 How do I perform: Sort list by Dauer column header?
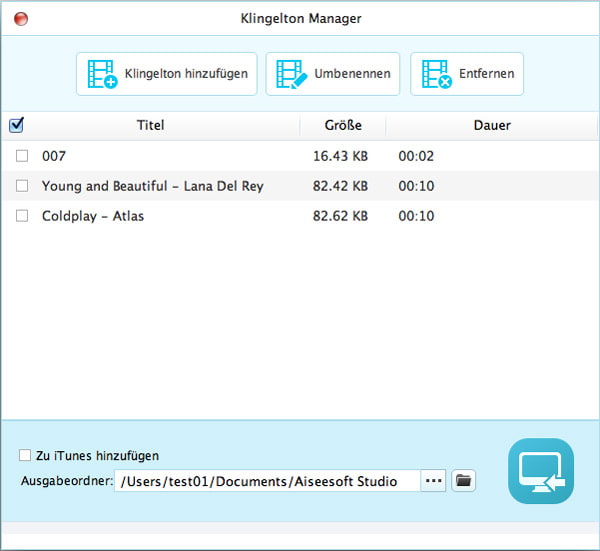[492, 126]
